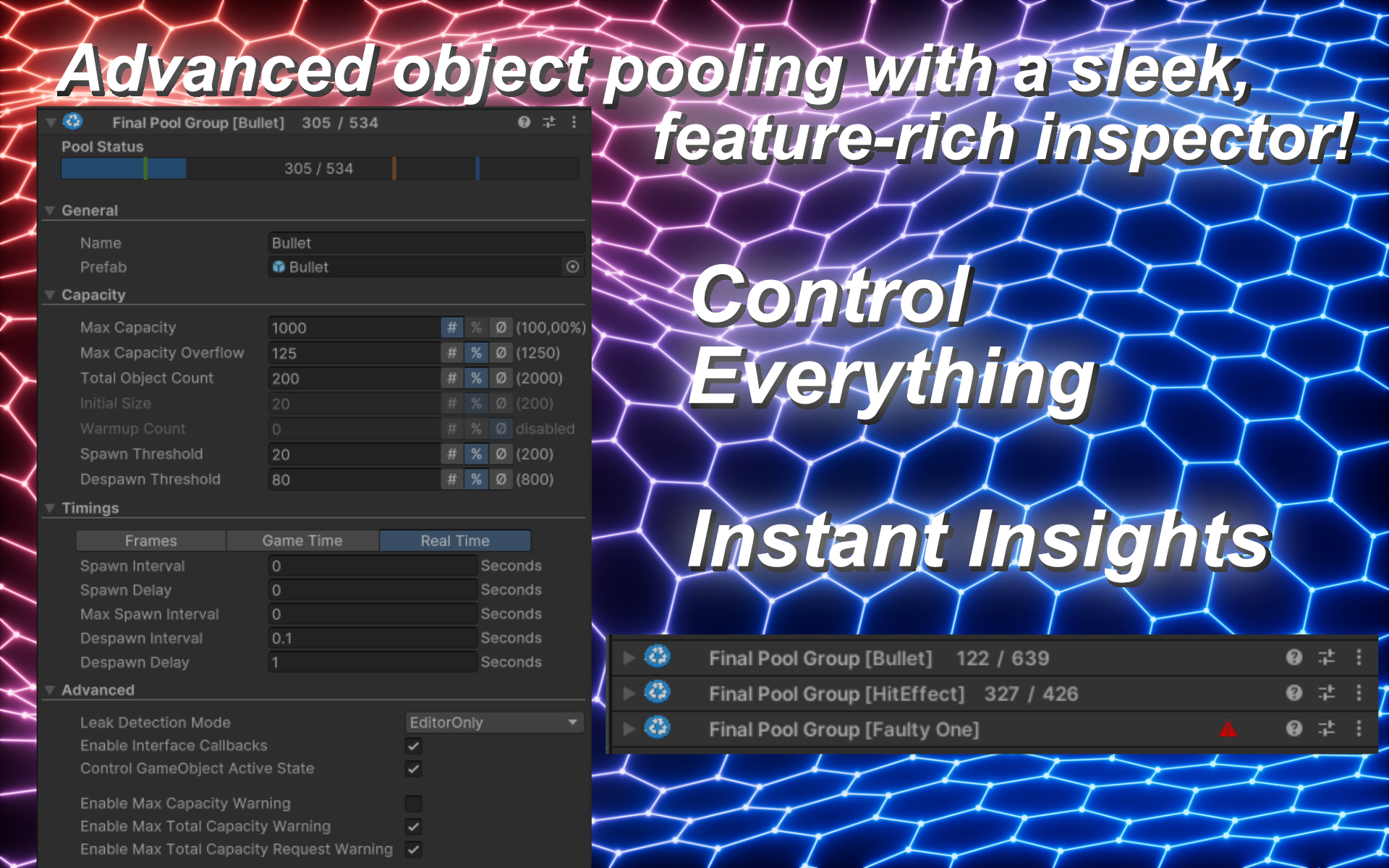
Task: Click help icon on Bullet inspector header
Action: [x=524, y=122]
